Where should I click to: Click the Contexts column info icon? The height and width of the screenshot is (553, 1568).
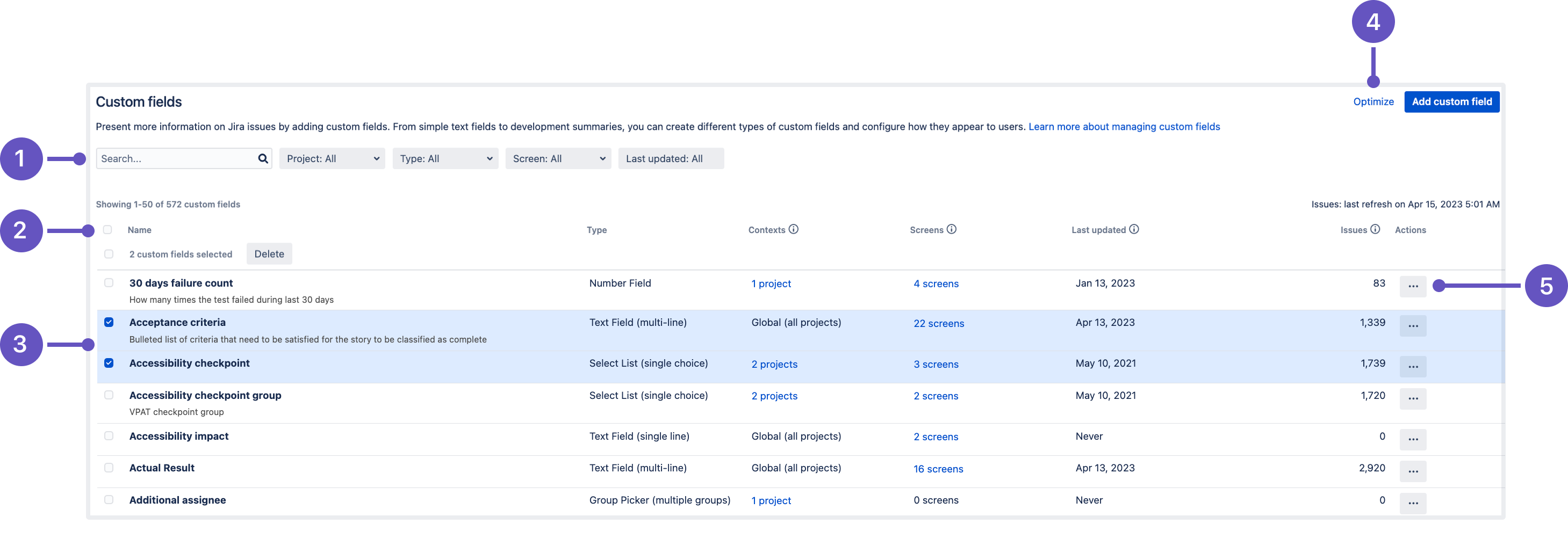pos(793,229)
